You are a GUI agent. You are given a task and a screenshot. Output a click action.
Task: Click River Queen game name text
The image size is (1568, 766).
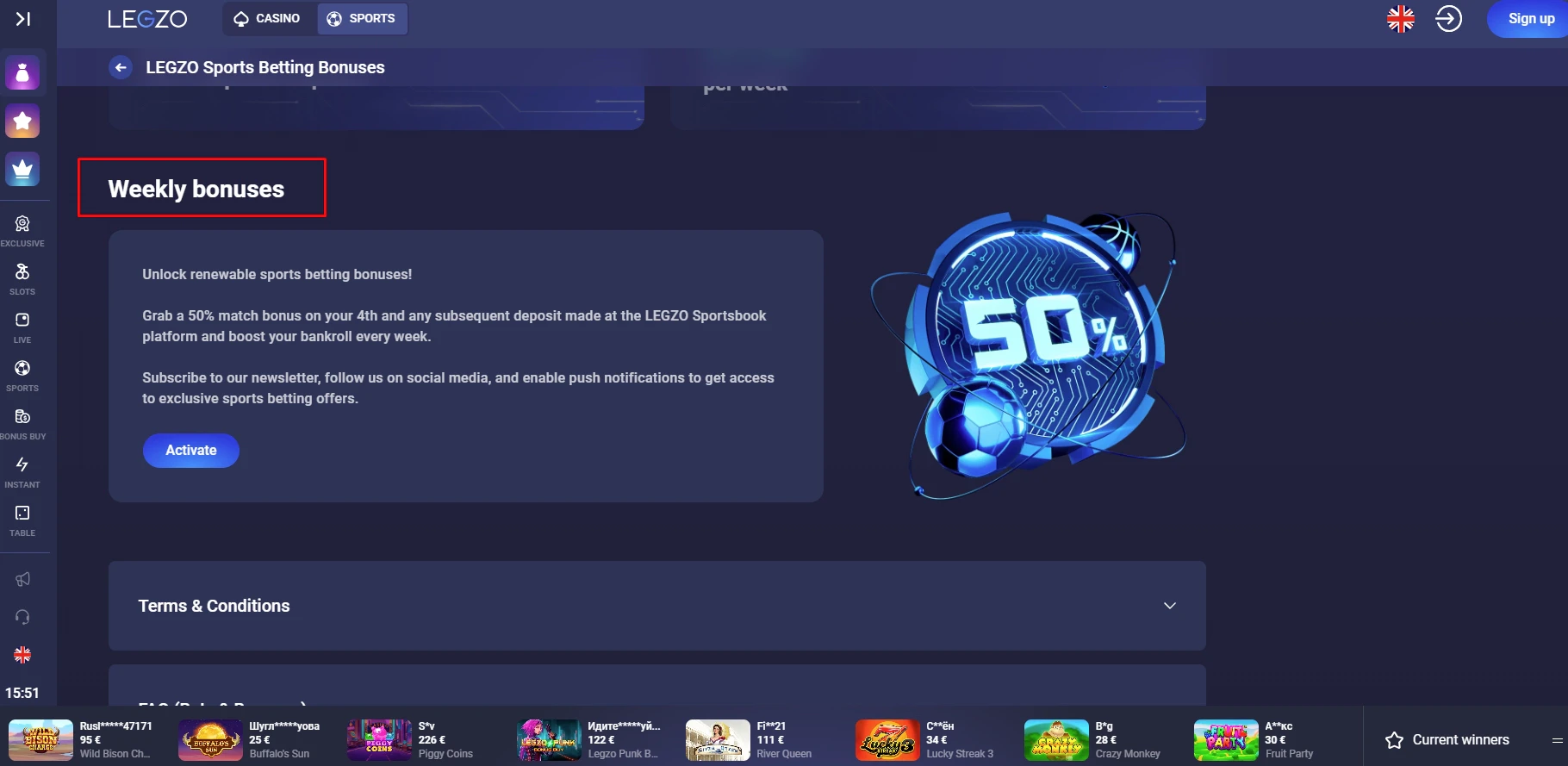784,754
